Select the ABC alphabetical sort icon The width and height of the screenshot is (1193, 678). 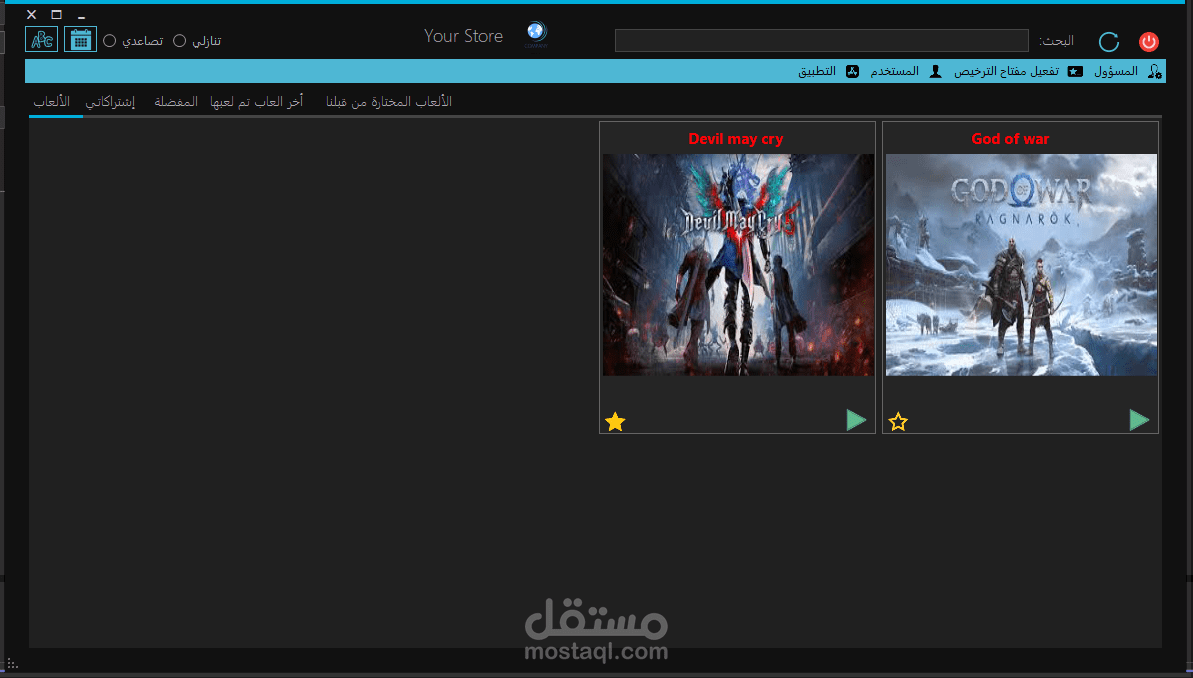pos(41,39)
